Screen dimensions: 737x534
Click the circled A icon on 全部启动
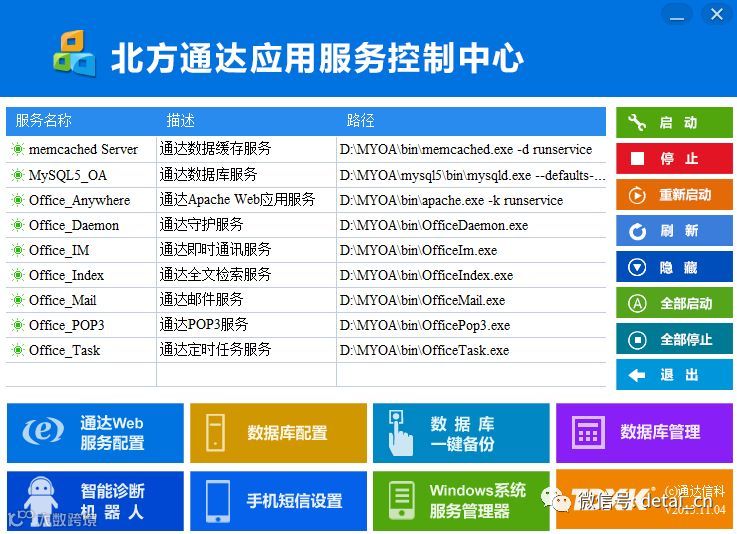point(637,303)
